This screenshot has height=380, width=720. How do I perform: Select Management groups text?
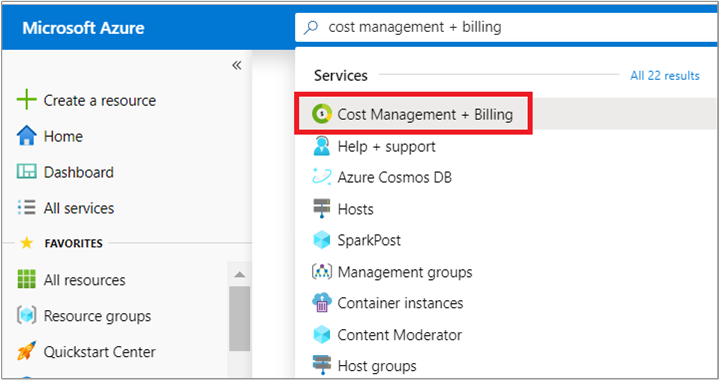click(405, 272)
